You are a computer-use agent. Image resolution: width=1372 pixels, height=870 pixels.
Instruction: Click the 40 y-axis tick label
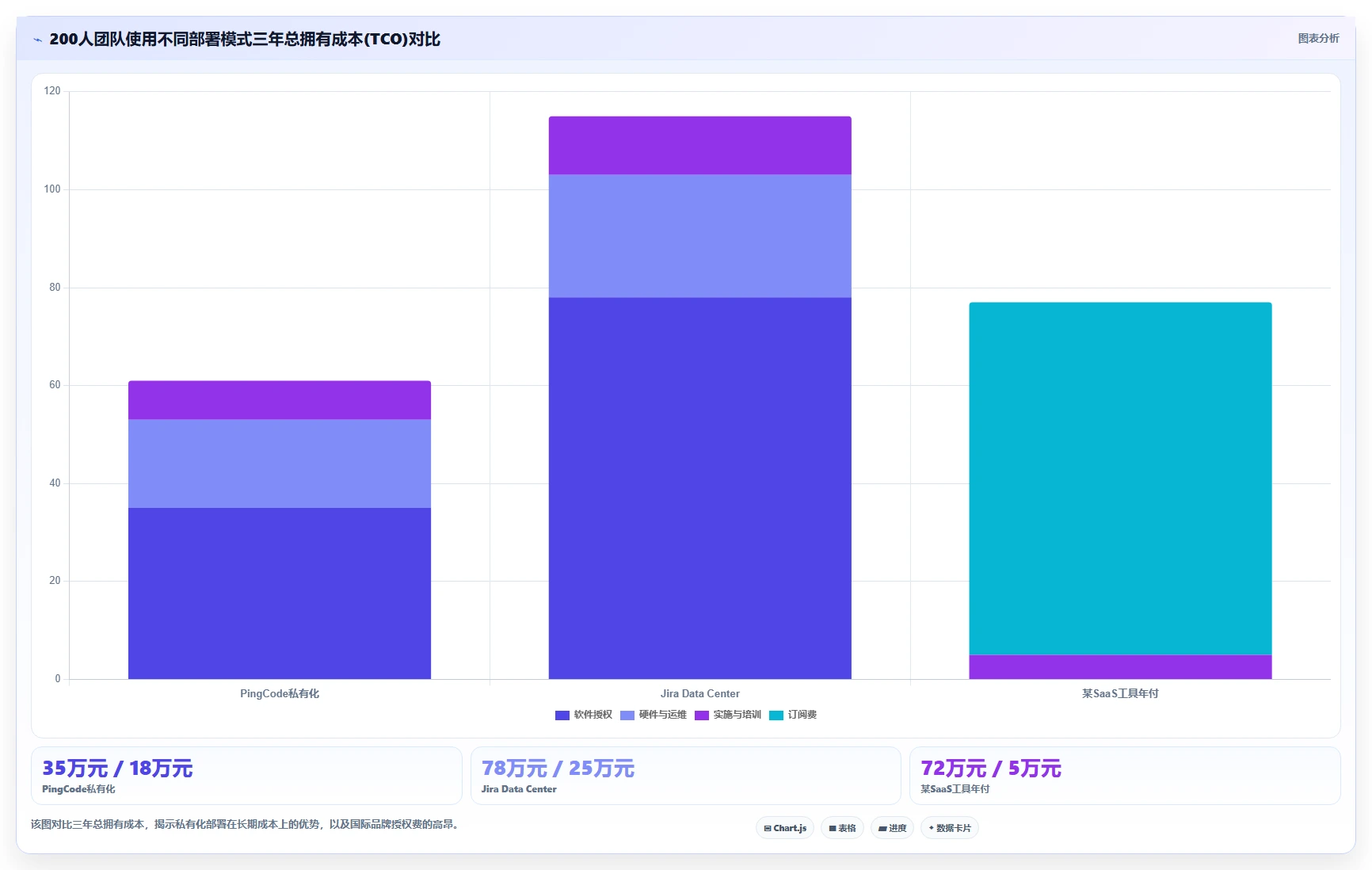coord(55,483)
